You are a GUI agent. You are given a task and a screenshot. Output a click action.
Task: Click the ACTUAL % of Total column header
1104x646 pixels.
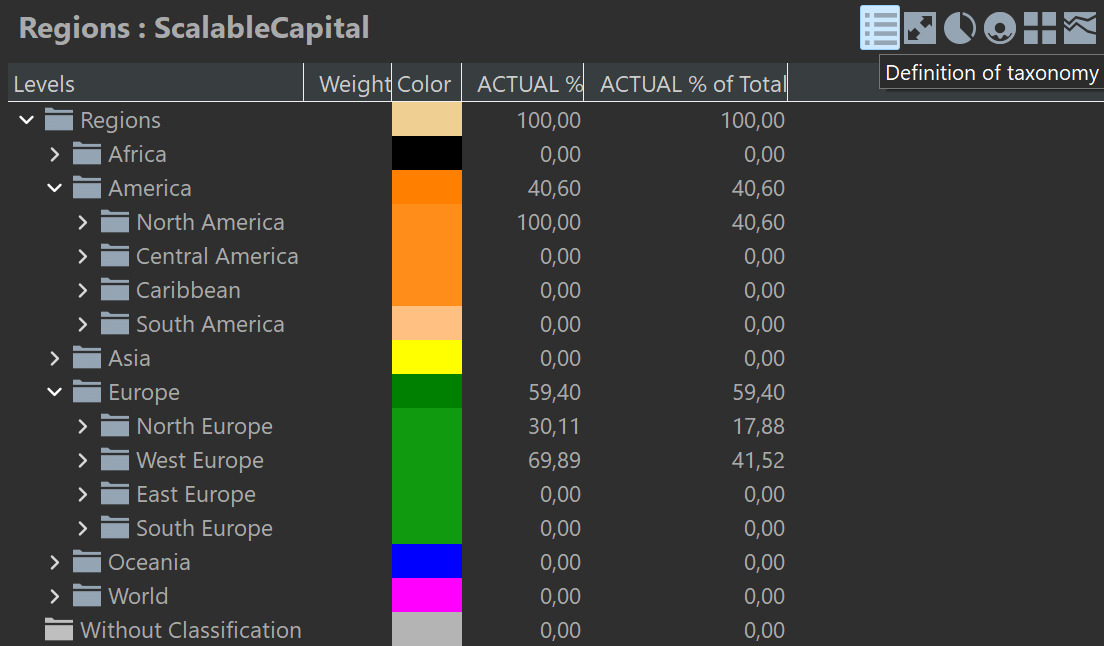pyautogui.click(x=692, y=84)
